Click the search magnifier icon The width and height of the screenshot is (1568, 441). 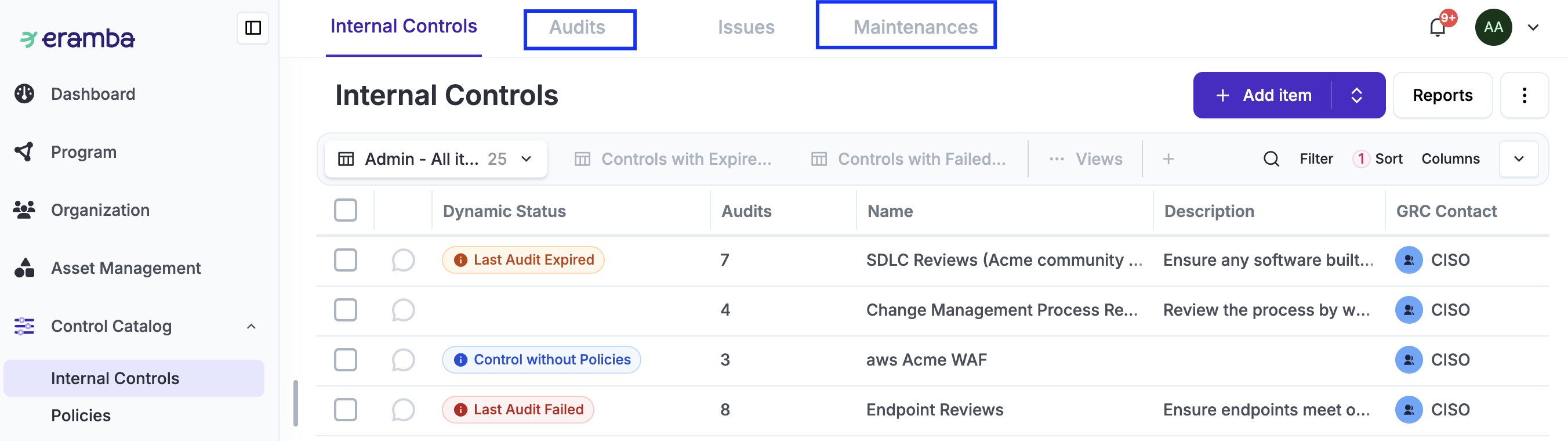(x=1271, y=159)
